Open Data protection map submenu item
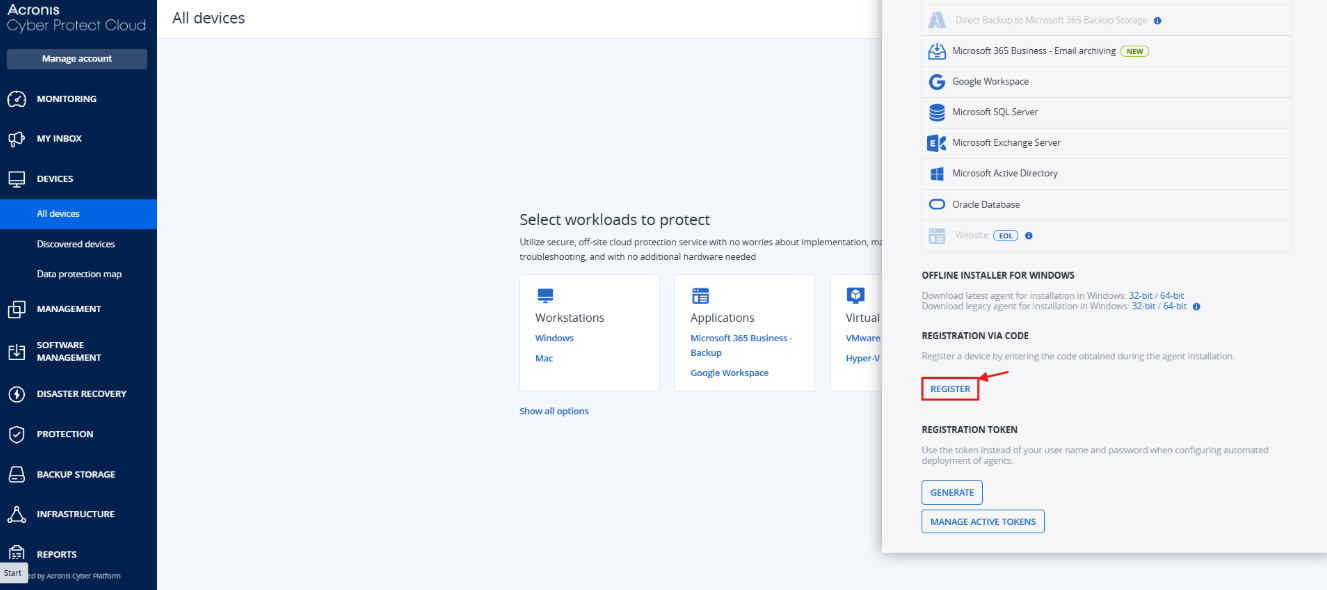 (79, 274)
